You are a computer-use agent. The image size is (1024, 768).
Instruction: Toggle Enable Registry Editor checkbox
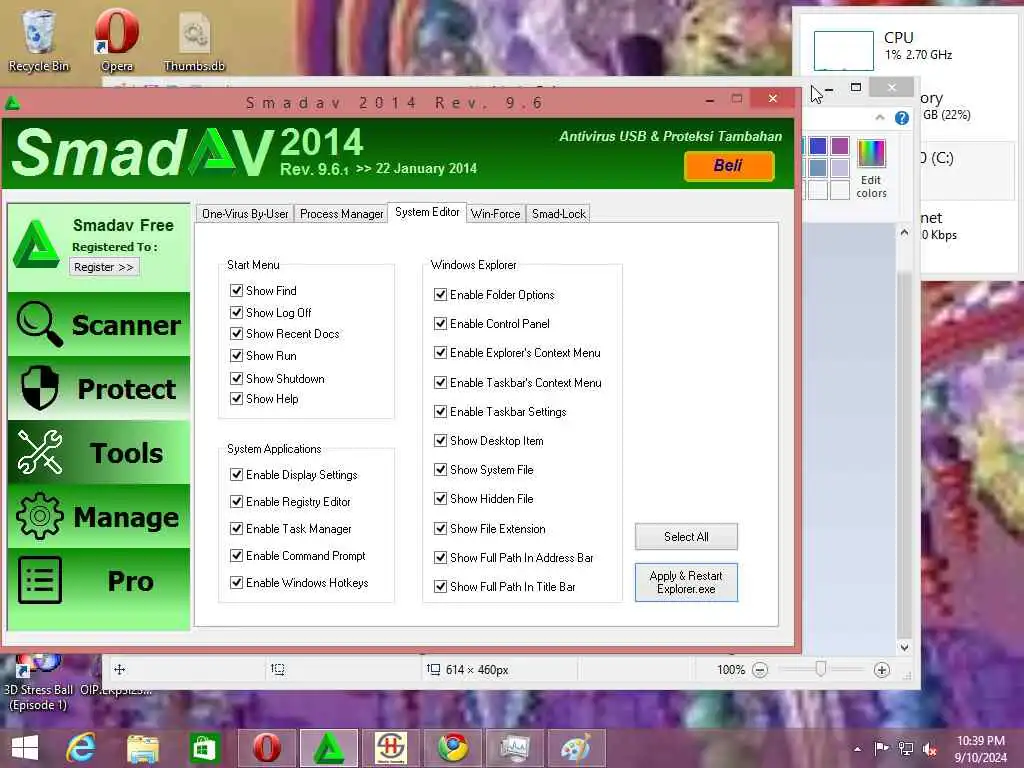[x=236, y=501]
